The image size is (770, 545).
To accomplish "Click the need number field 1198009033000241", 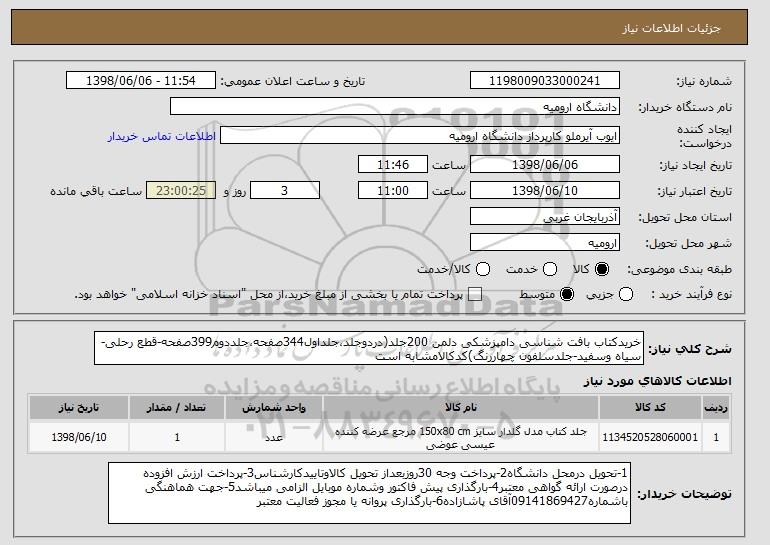I will coord(545,81).
